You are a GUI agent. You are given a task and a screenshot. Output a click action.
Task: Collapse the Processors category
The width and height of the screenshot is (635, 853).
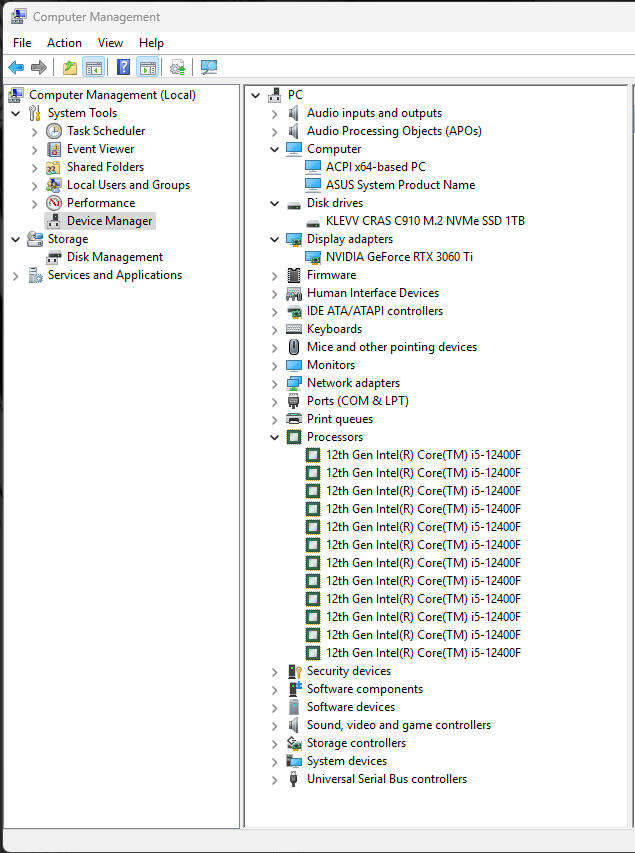(275, 437)
